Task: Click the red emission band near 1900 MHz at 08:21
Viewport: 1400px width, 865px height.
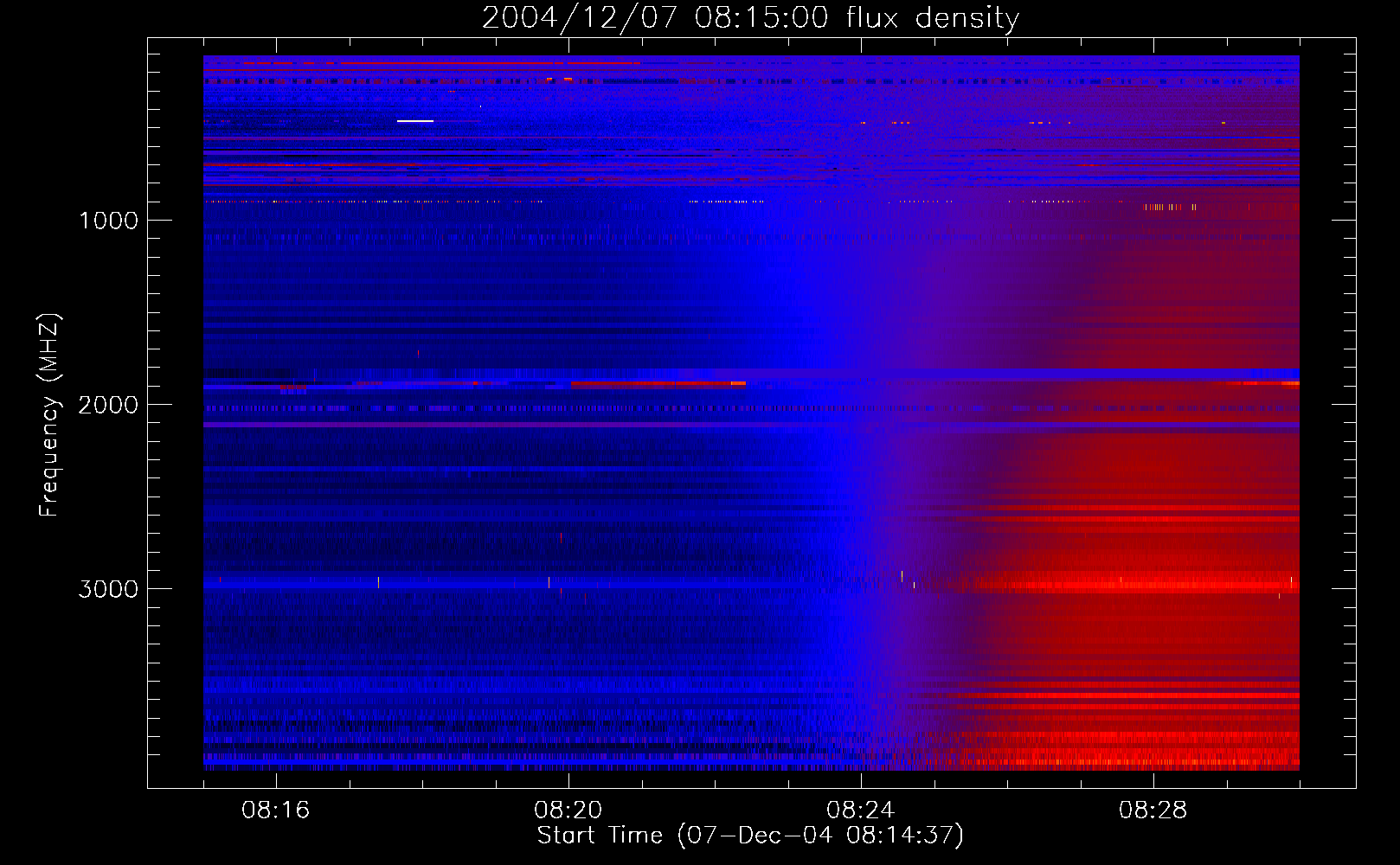Action: pos(658,383)
